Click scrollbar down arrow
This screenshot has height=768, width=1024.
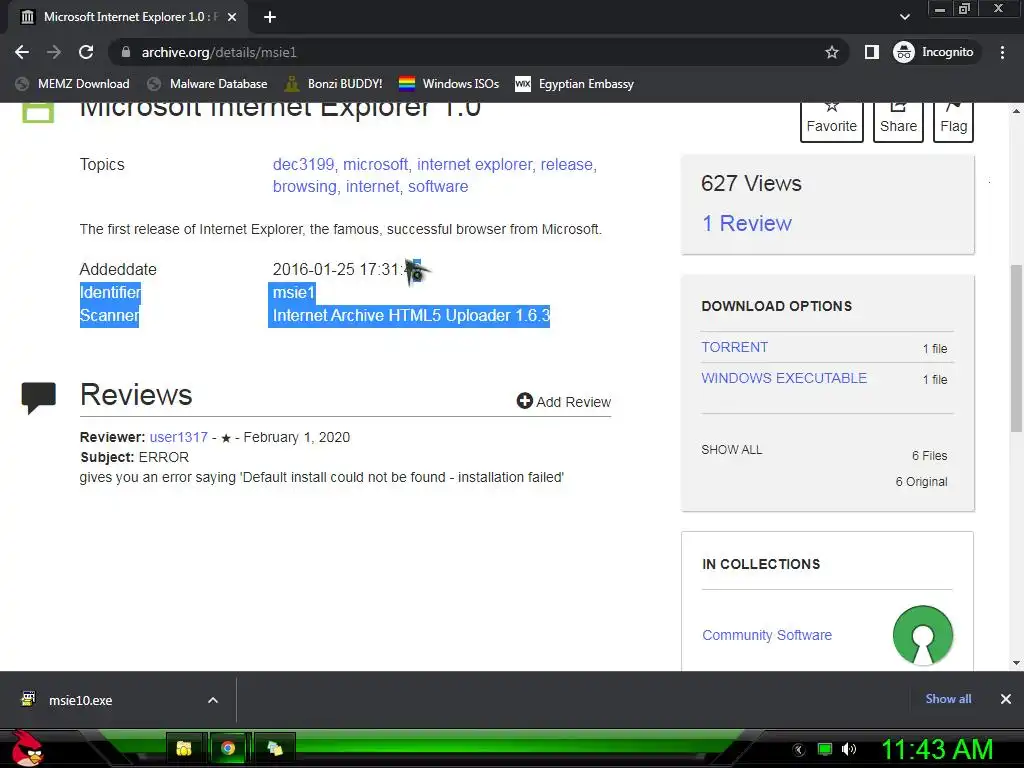1016,663
